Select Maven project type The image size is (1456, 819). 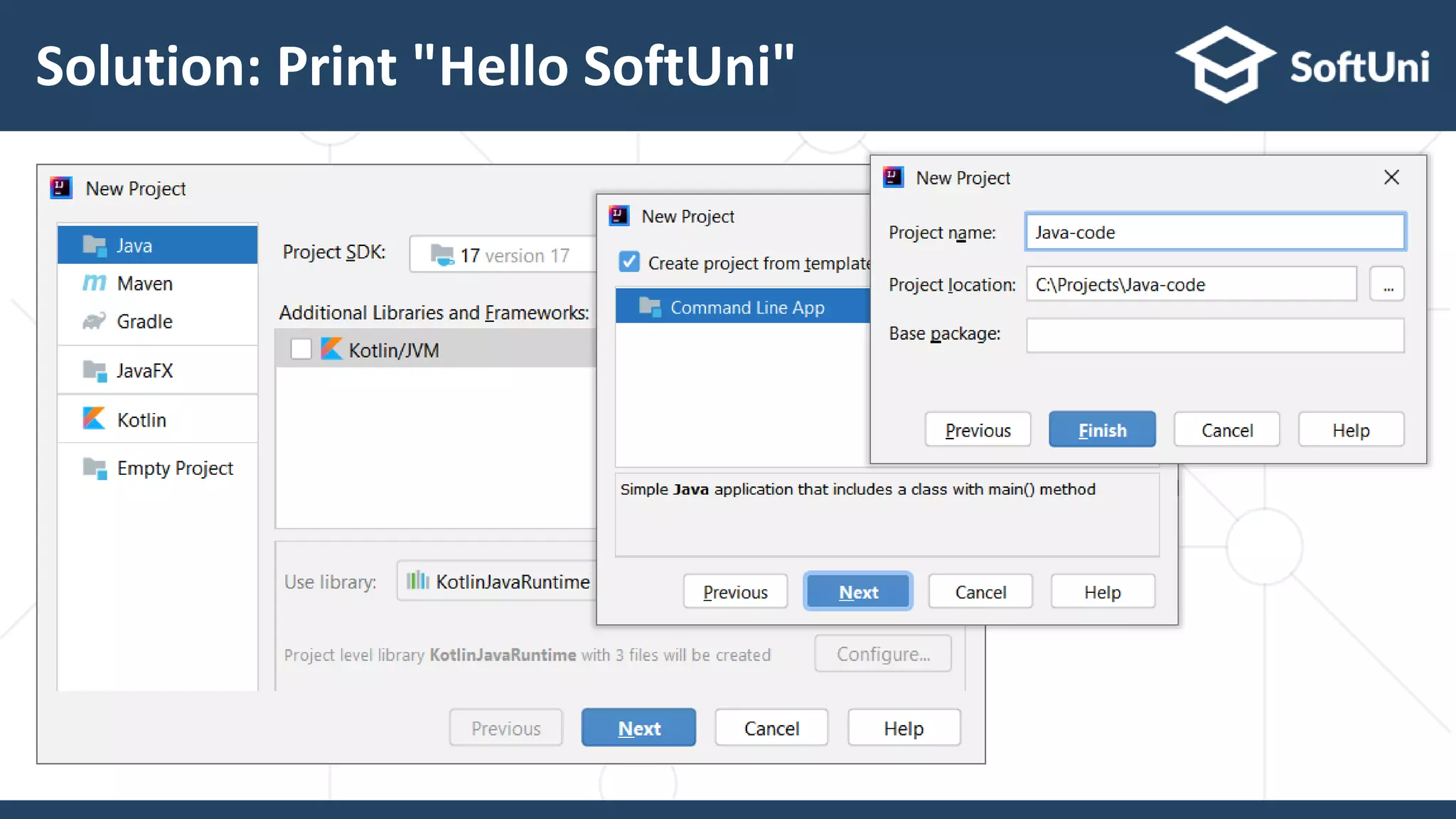pyautogui.click(x=157, y=283)
